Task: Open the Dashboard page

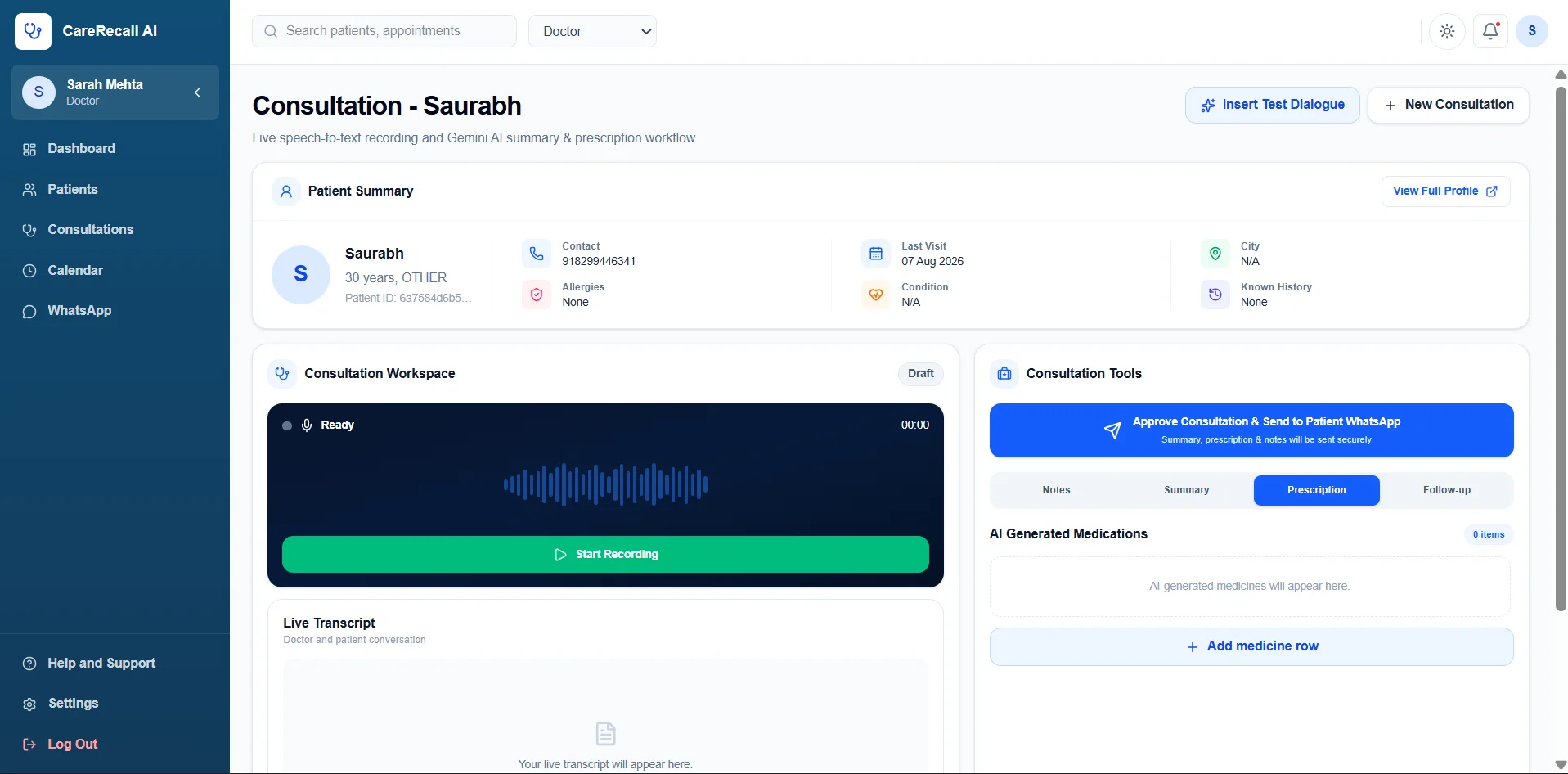Action: point(81,148)
